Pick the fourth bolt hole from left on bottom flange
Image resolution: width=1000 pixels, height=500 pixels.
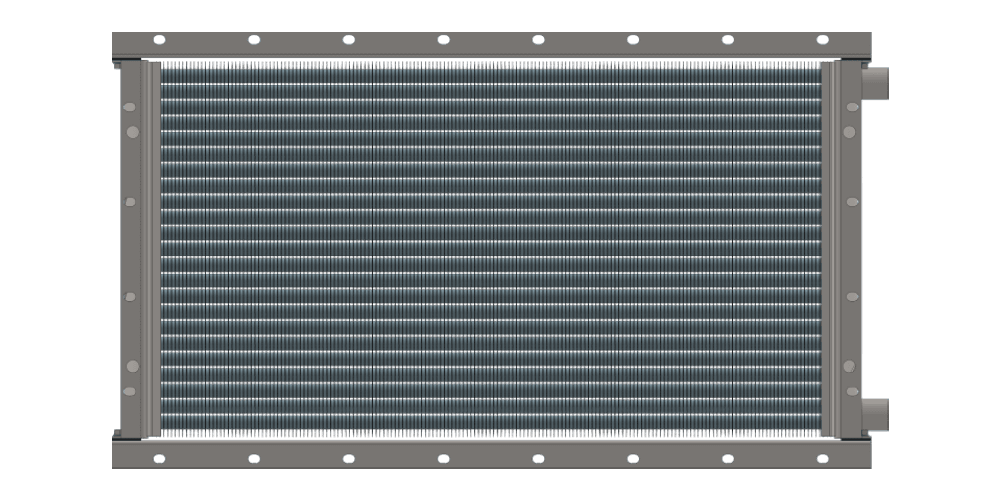tap(443, 458)
